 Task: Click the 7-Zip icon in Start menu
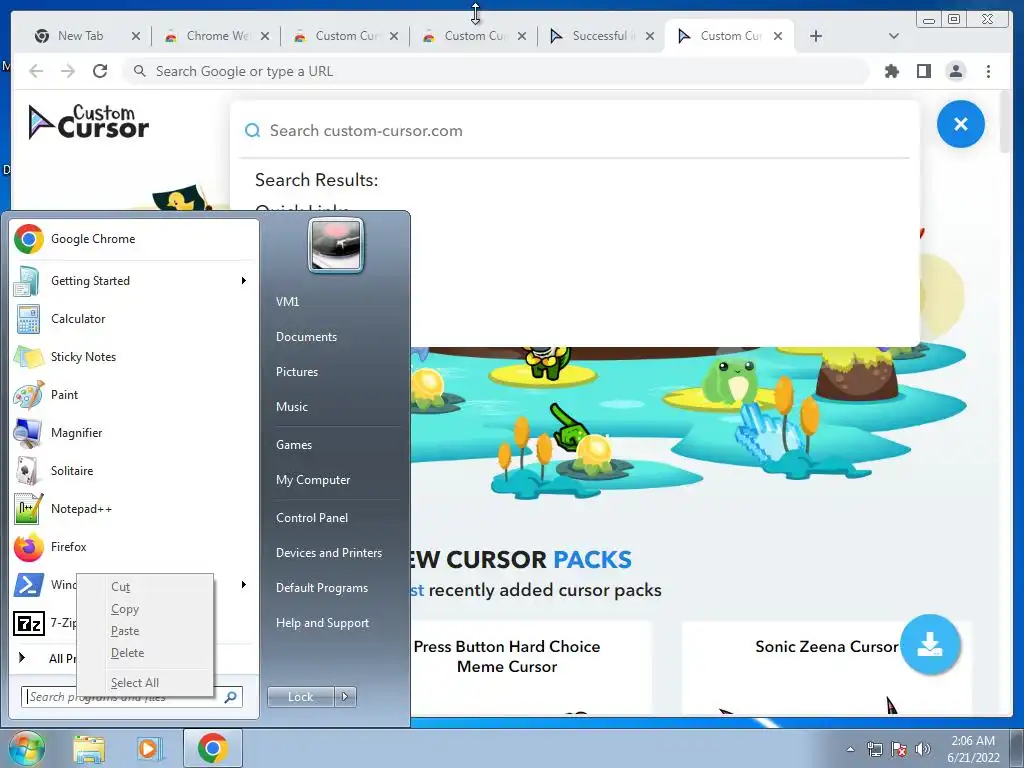click(x=29, y=623)
